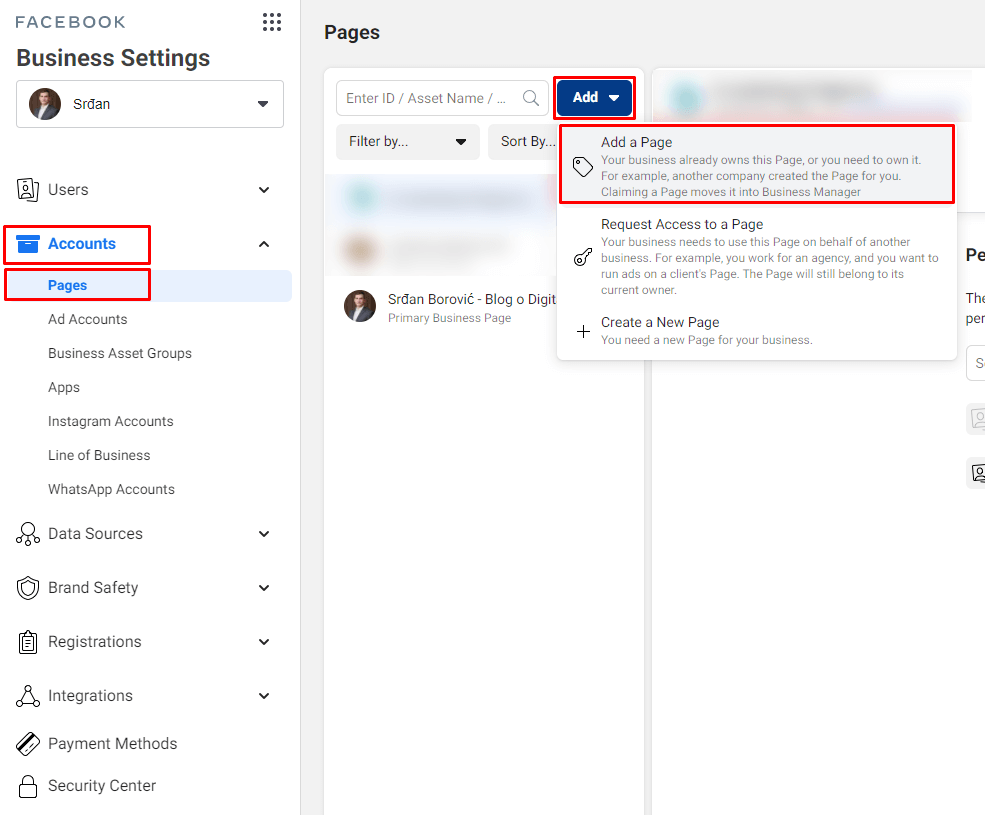
Task: Click the Srđan Borović page avatar
Action: pyautogui.click(x=360, y=307)
